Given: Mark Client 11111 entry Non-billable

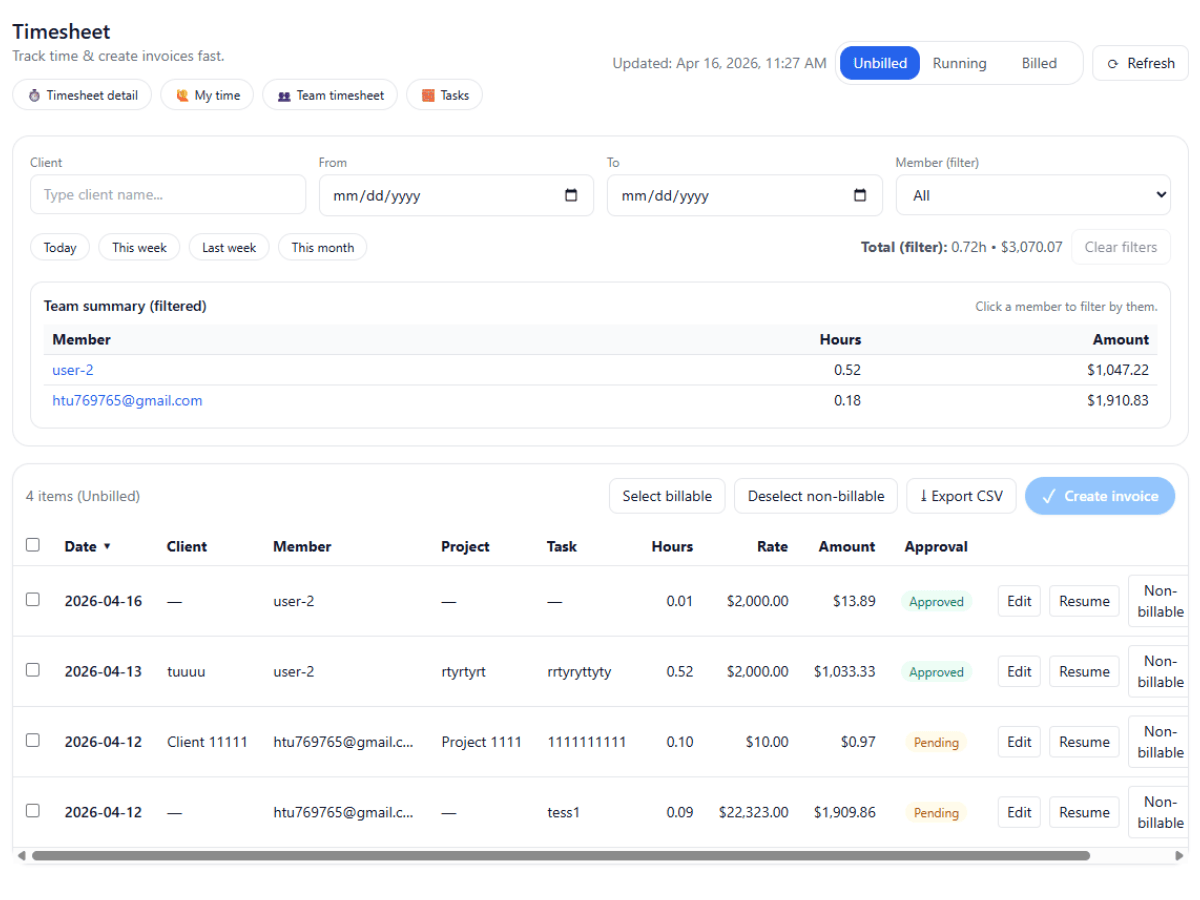Looking at the screenshot, I should point(1160,742).
